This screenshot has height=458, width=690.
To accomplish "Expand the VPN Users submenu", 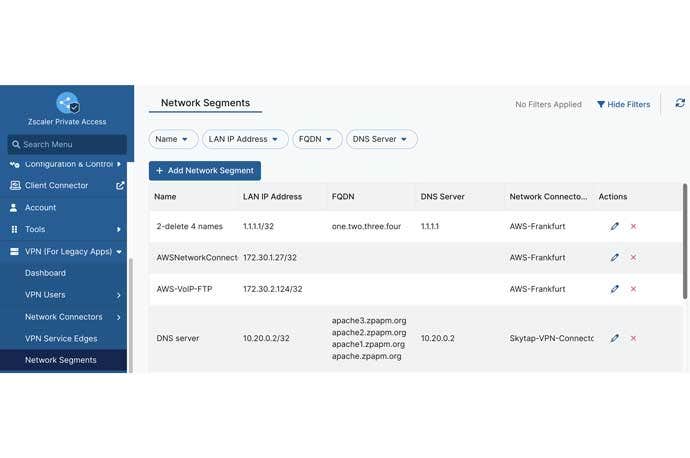I will pyautogui.click(x=118, y=295).
